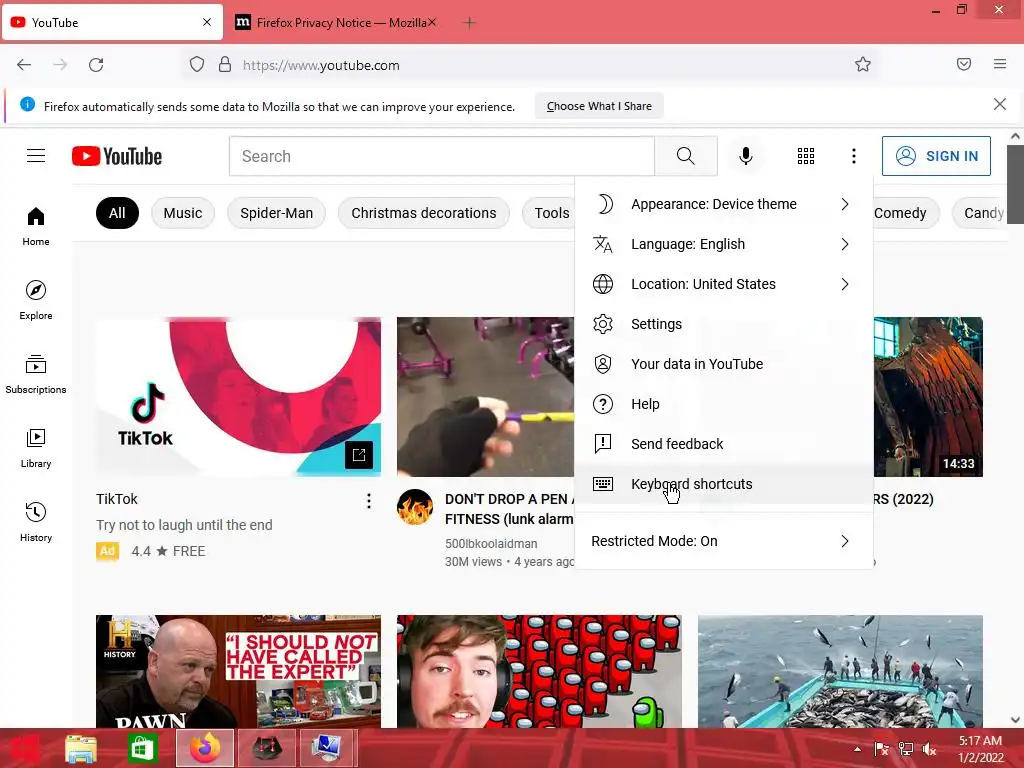Show hidden tray icons arrow
The image size is (1024, 768).
(857, 749)
